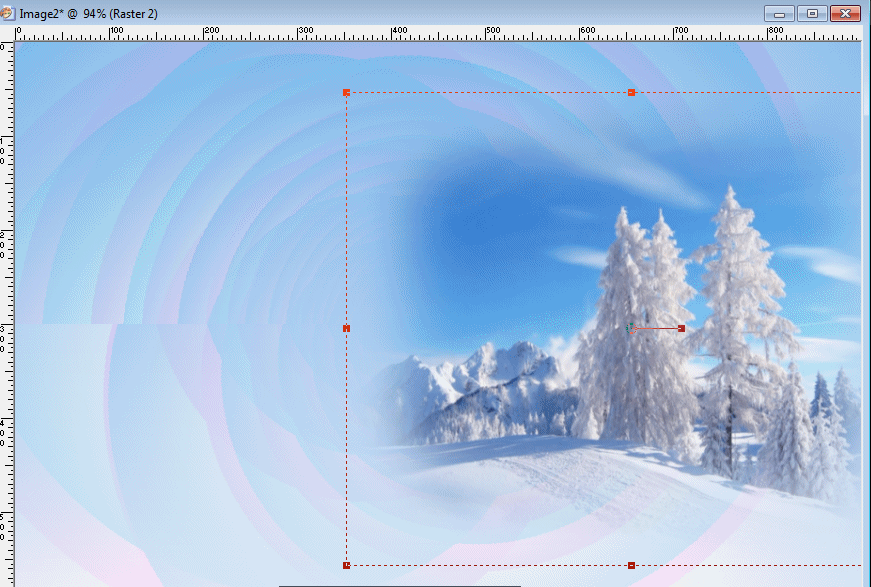Click the Image2 title bar text

tap(88, 14)
